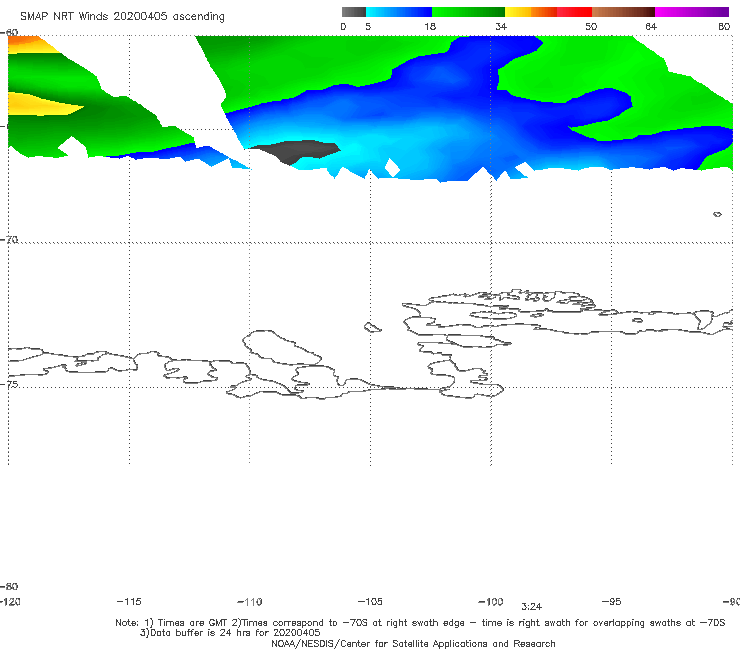Click the color bar label '50'
740x650 pixels.
[591, 26]
